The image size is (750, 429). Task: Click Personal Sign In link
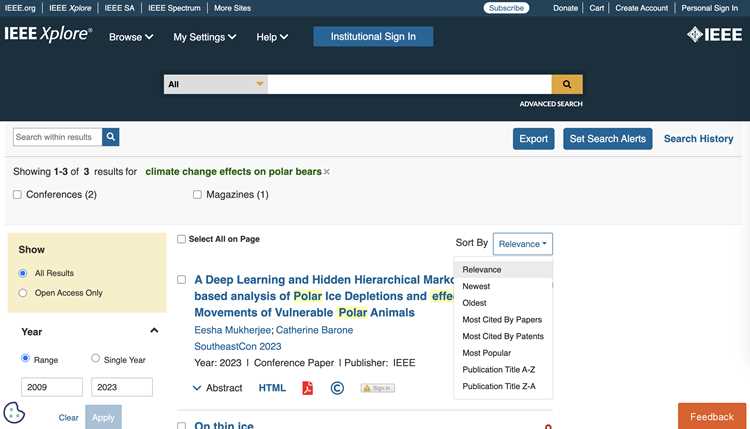[709, 8]
